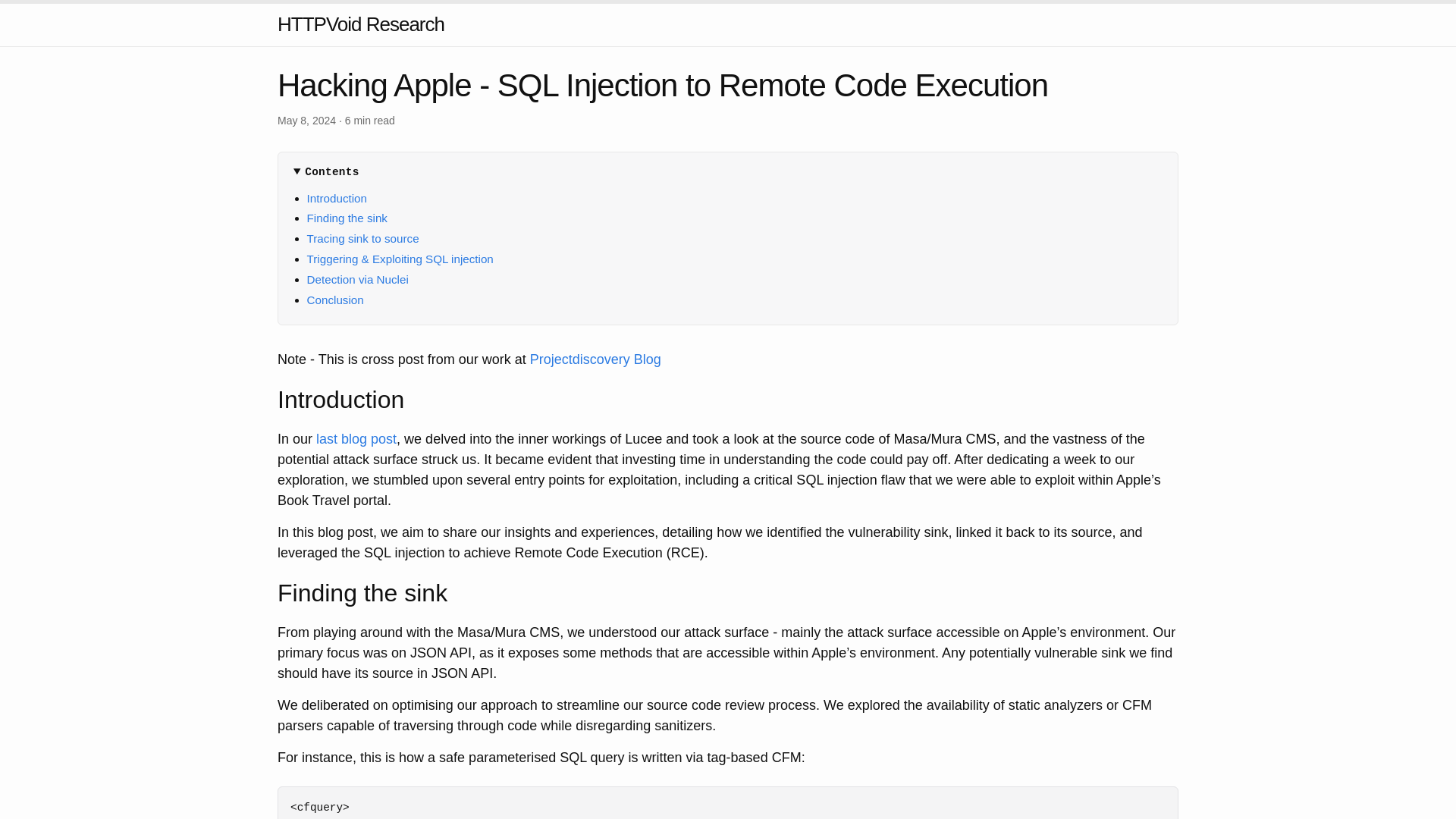The image size is (1456, 819).
Task: Open Detection via Nuclei contents link
Action: point(357,280)
